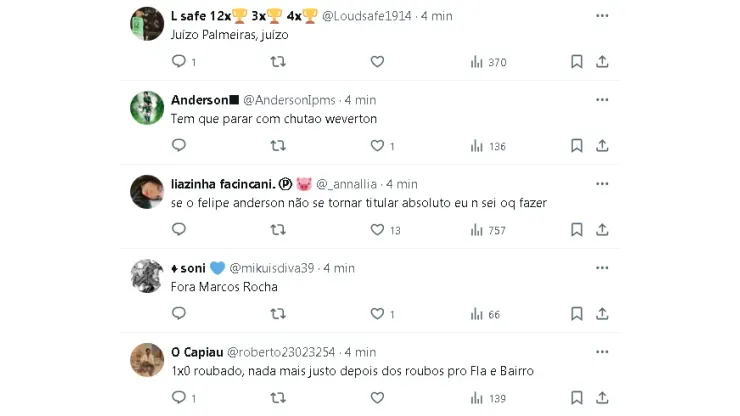The width and height of the screenshot is (740, 416).
Task: Reply to O Capiau's tweet
Action: tap(179, 398)
